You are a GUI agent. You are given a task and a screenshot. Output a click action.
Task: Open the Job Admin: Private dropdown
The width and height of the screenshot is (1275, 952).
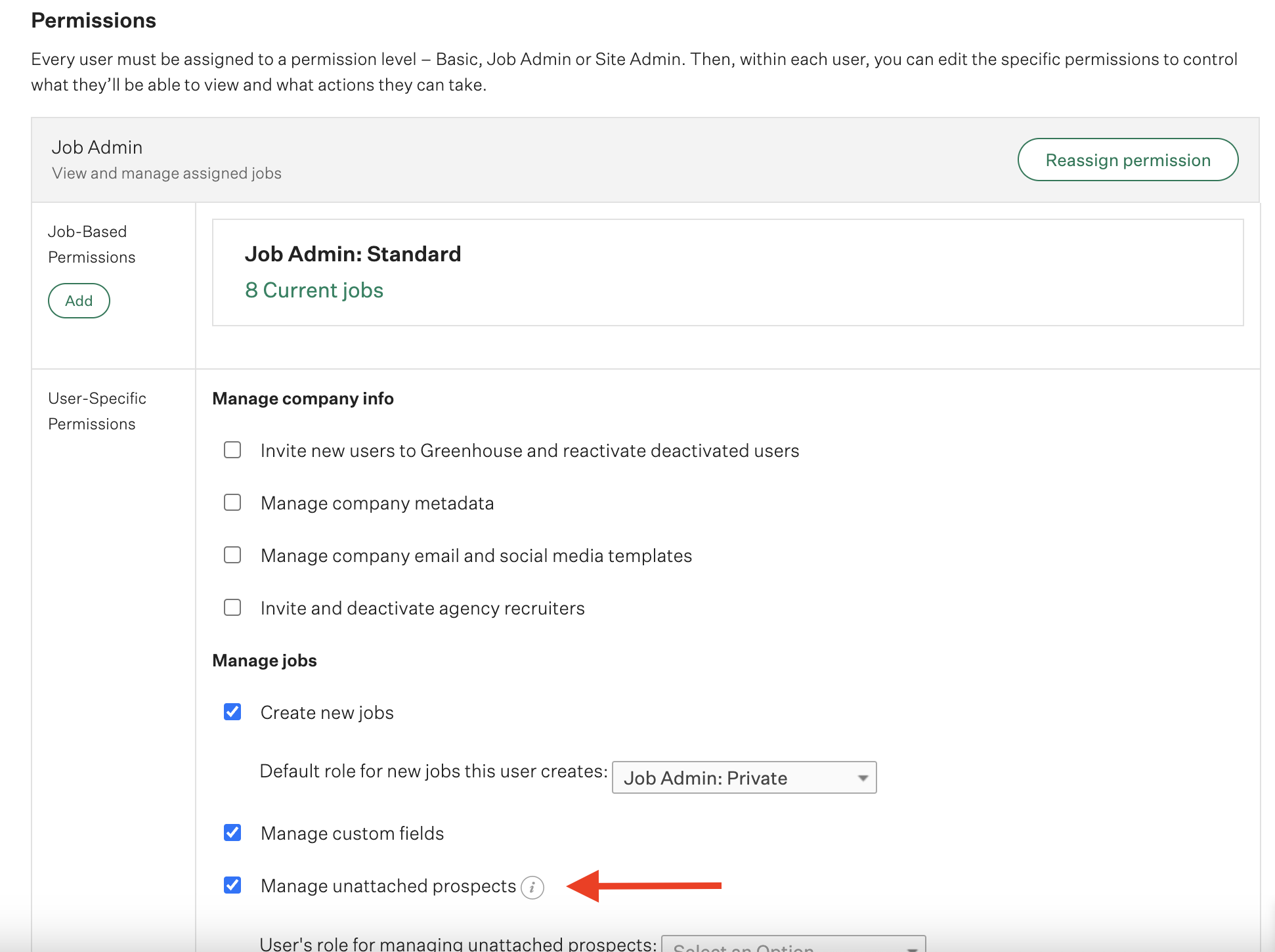click(744, 777)
